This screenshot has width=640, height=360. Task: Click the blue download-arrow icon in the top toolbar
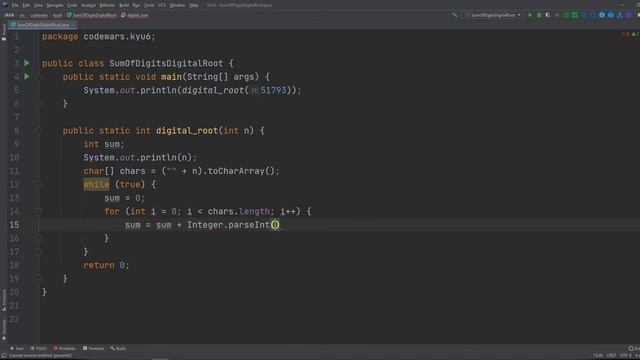coord(620,15)
